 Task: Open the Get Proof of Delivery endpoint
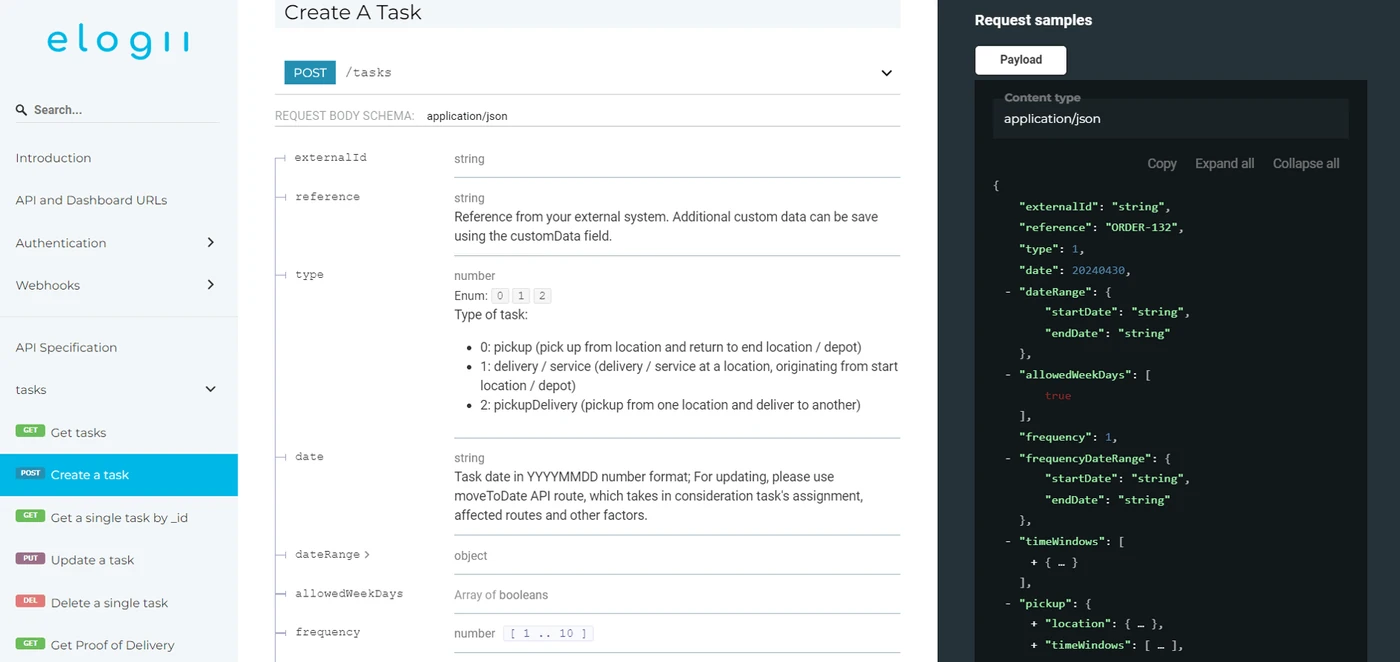[x=112, y=645]
